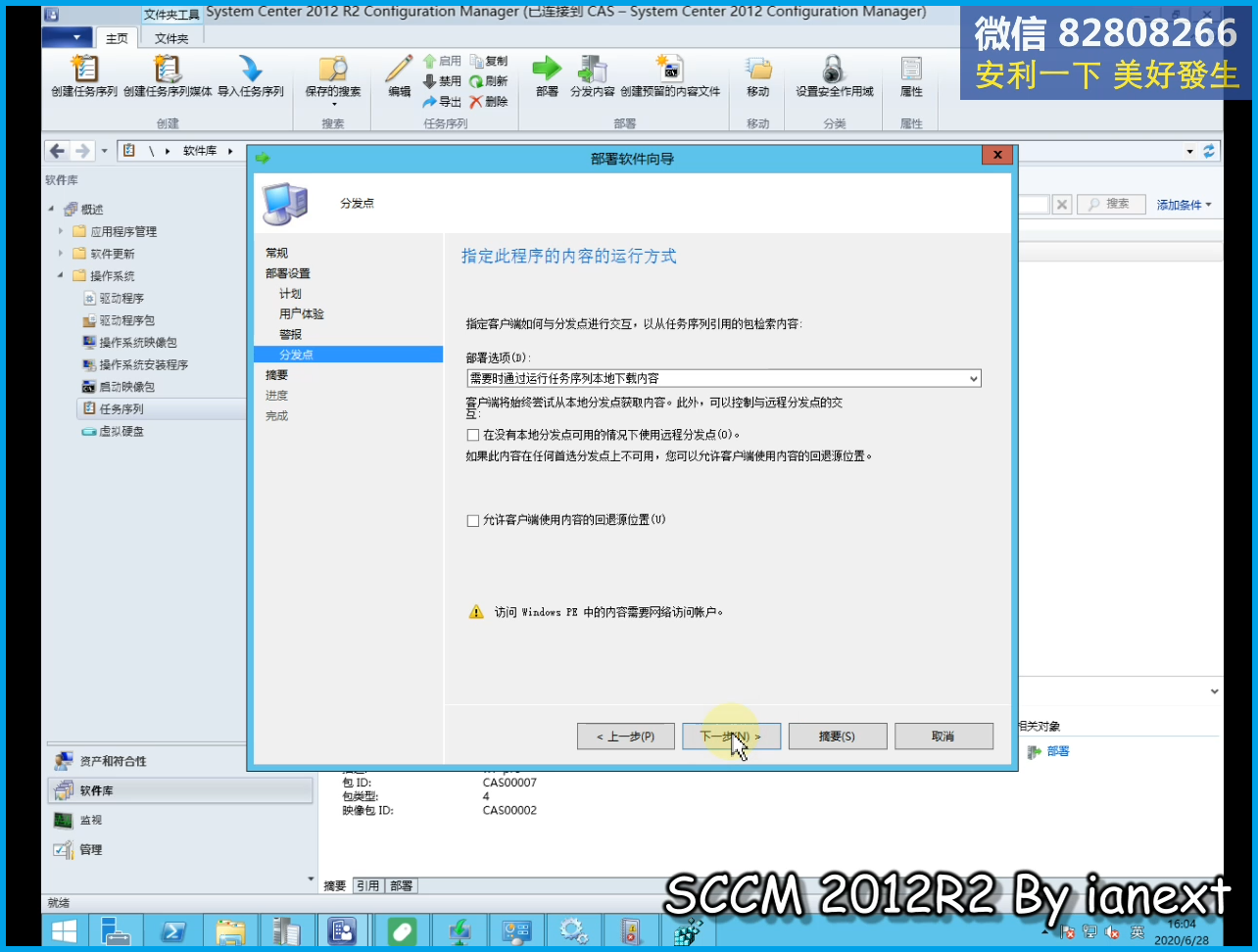The image size is (1258, 952).
Task: Click 复制 in the ribbon
Action: click(x=489, y=61)
